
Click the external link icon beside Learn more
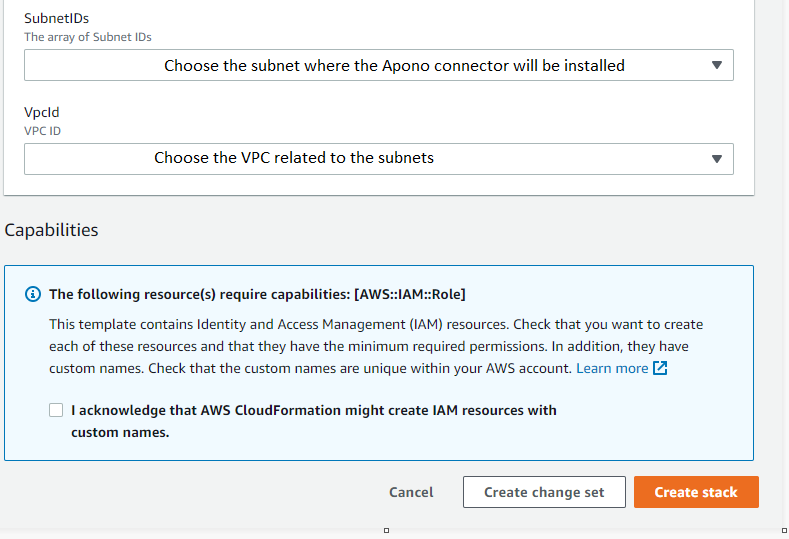(660, 368)
